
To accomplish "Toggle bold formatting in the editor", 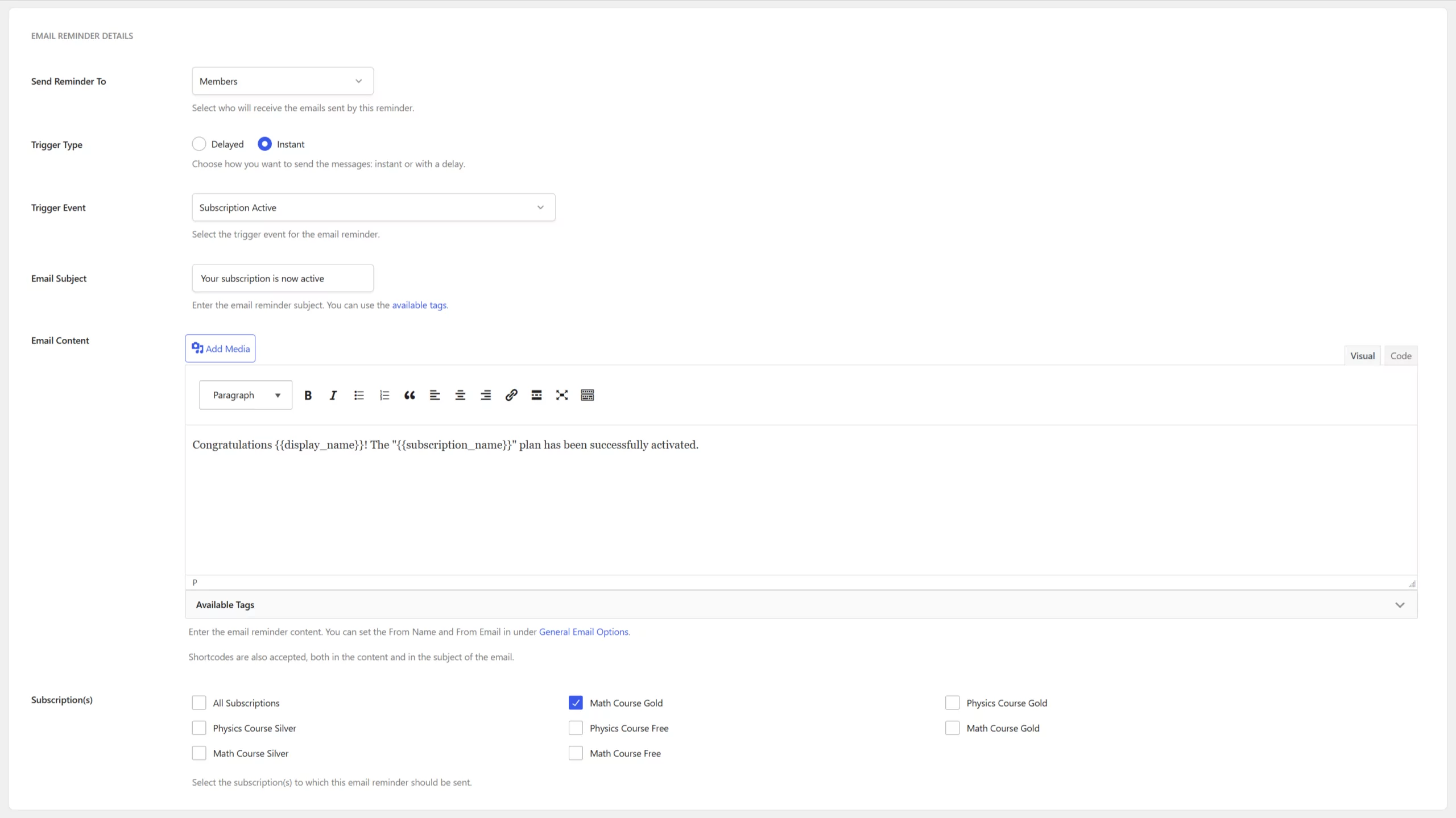I will tap(308, 395).
